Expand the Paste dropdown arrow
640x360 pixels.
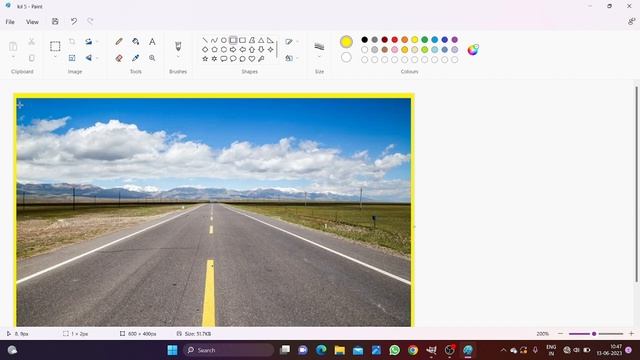13,57
